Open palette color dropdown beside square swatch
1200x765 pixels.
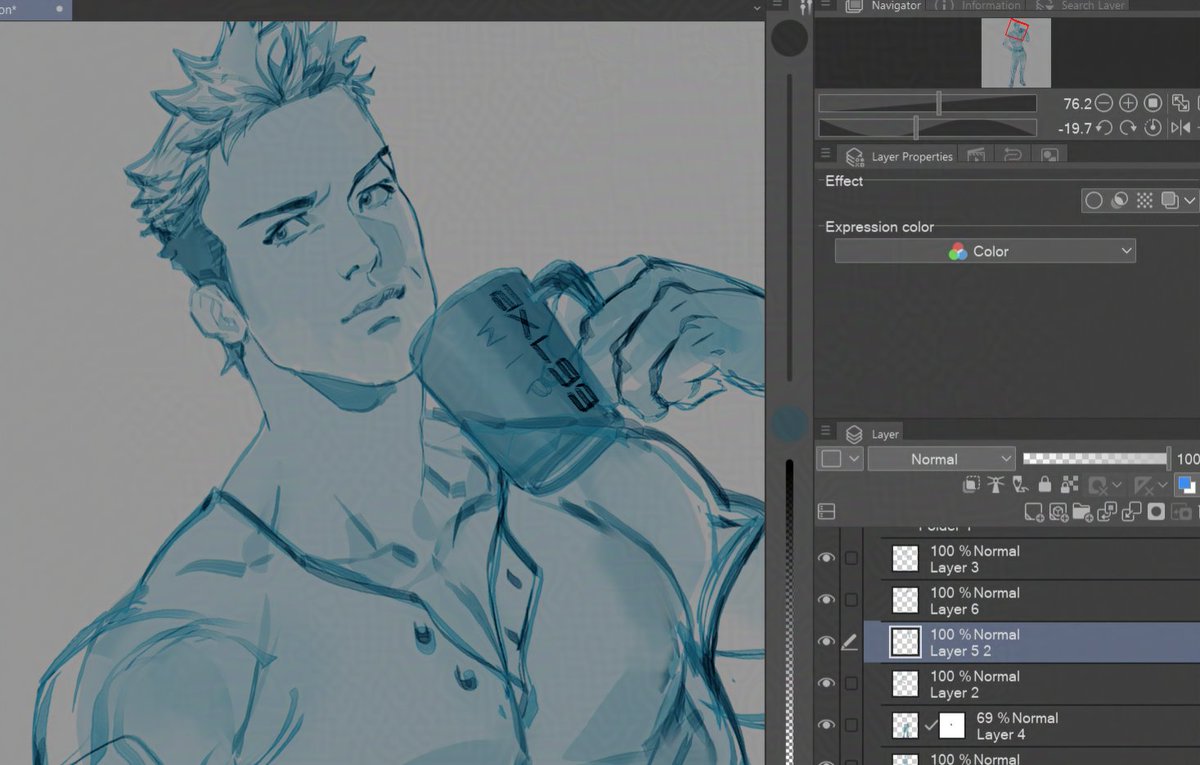854,459
